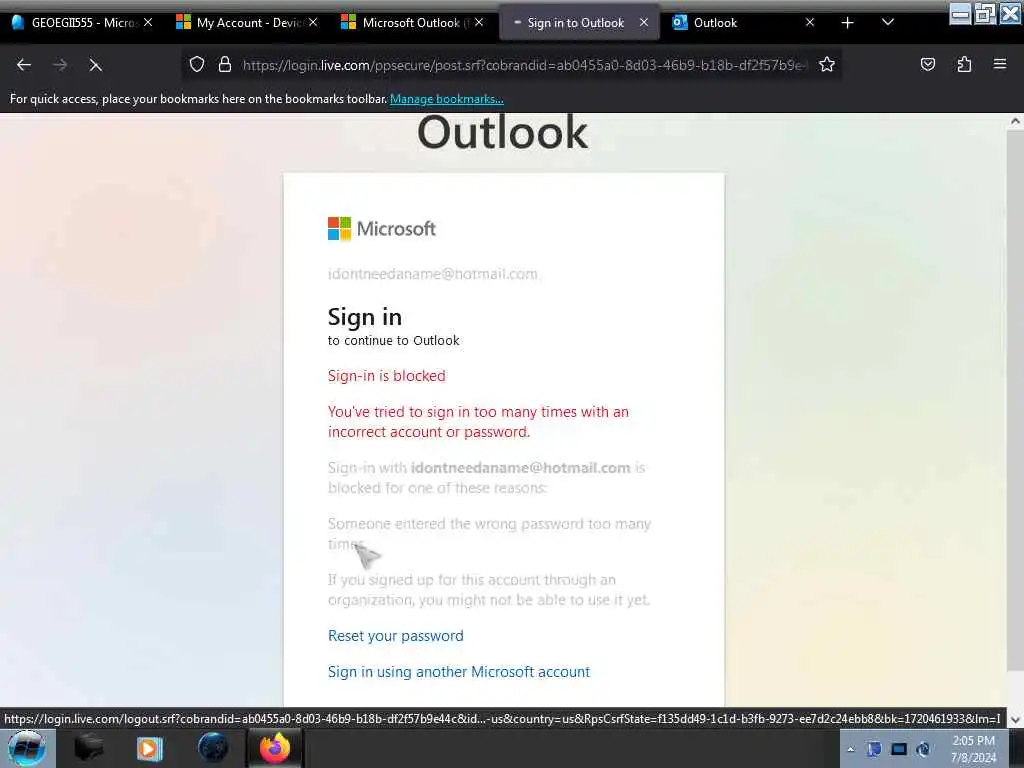The height and width of the screenshot is (768, 1024).
Task: Switch to the last Outlook tab
Action: click(741, 23)
